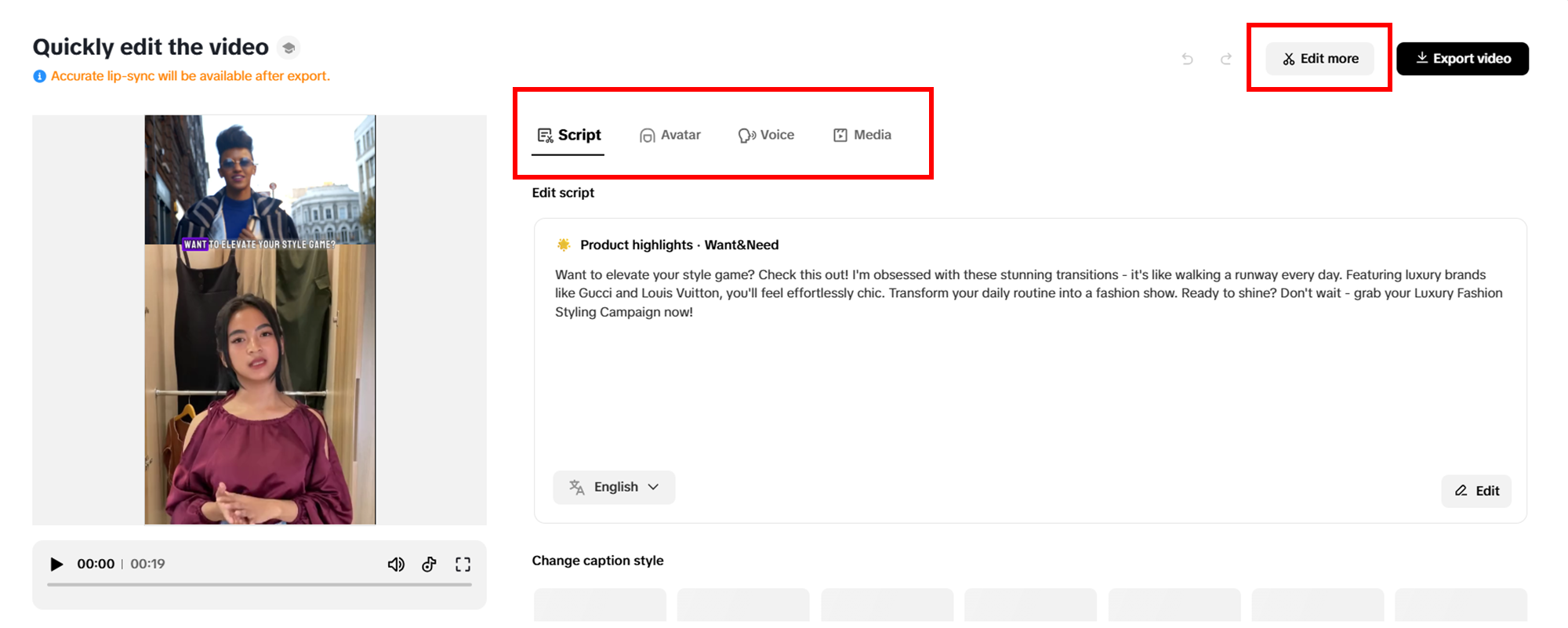The height and width of the screenshot is (628, 1568).
Task: Mute the video volume
Action: (x=396, y=564)
